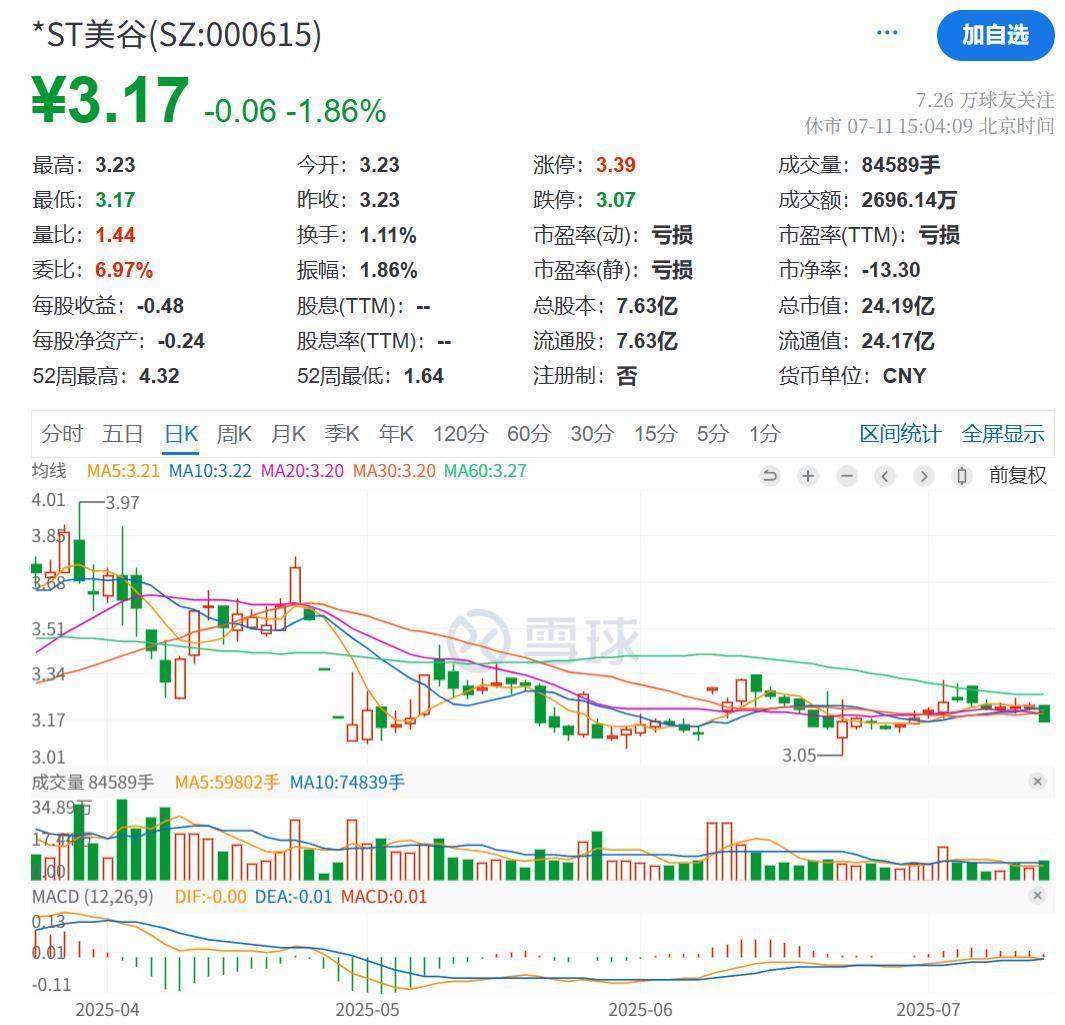Image resolution: width=1065 pixels, height=1025 pixels.
Task: Toggle the candlestick style icon
Action: click(962, 475)
